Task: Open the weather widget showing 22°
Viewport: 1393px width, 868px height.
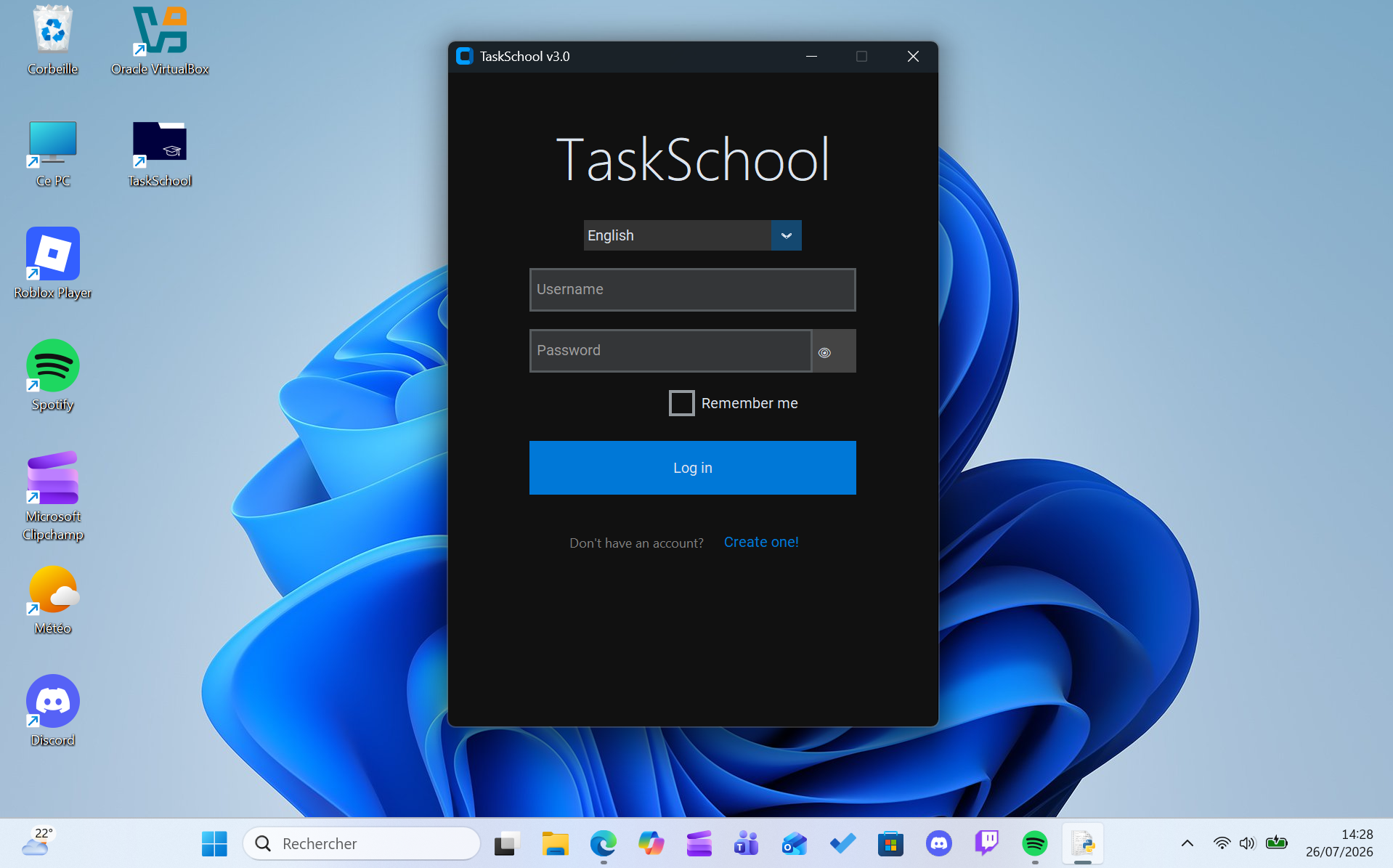Action: (x=38, y=843)
